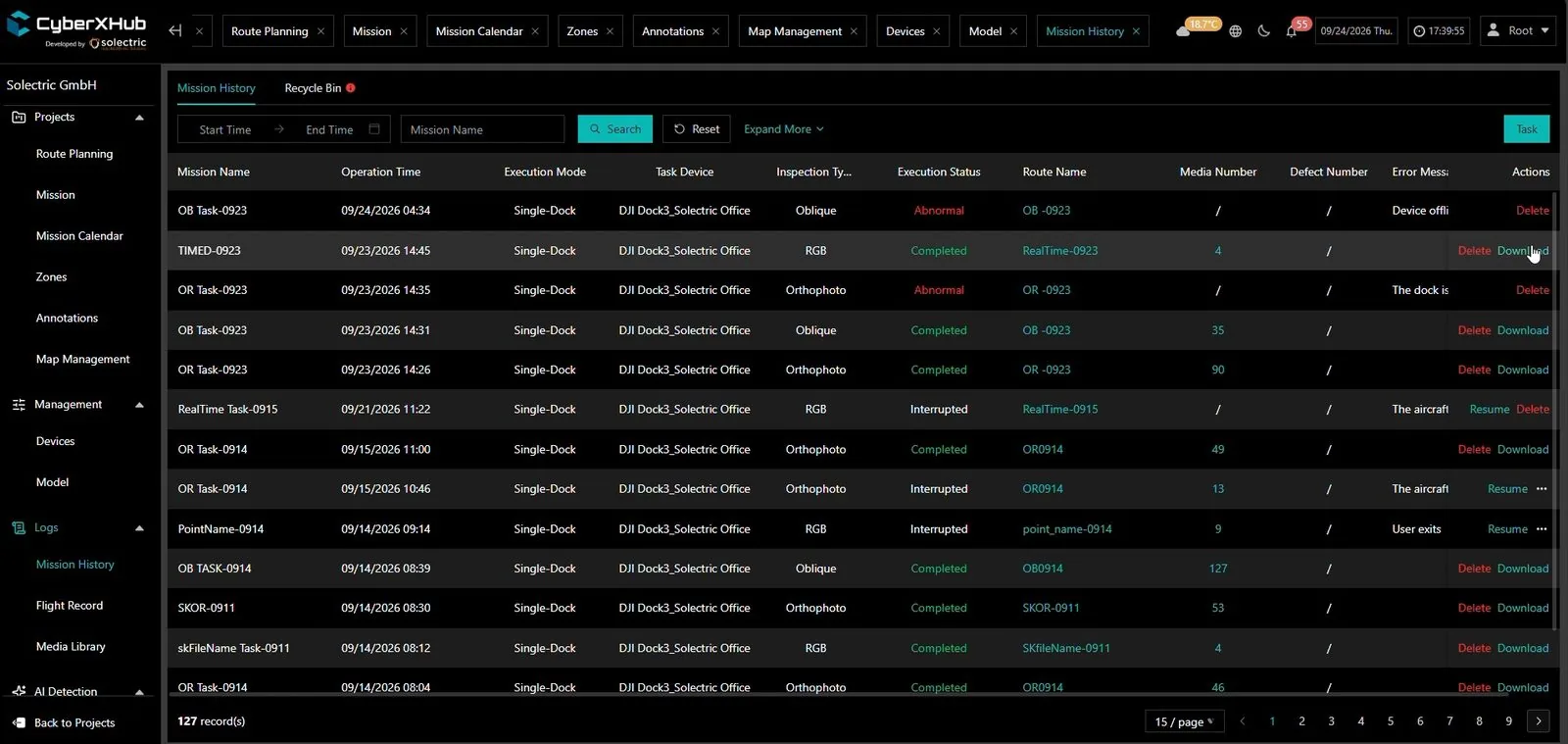Collapse the AI Detection section
The image size is (1568, 744).
click(x=139, y=692)
